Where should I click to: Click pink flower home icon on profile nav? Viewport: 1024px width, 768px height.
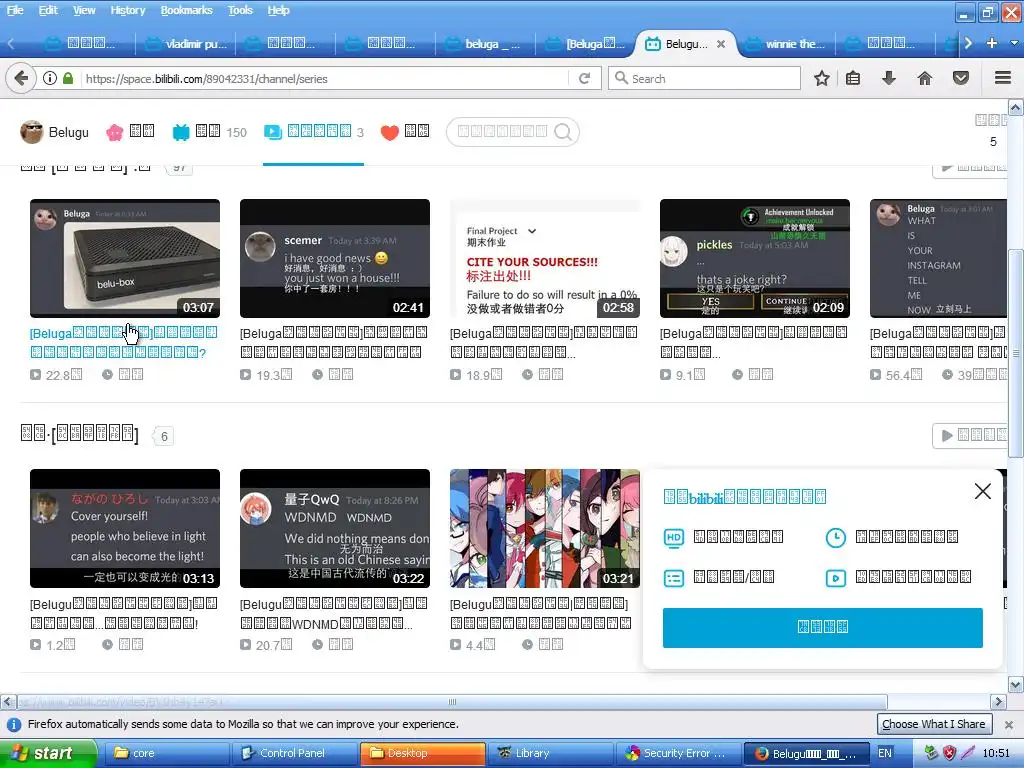pos(114,133)
